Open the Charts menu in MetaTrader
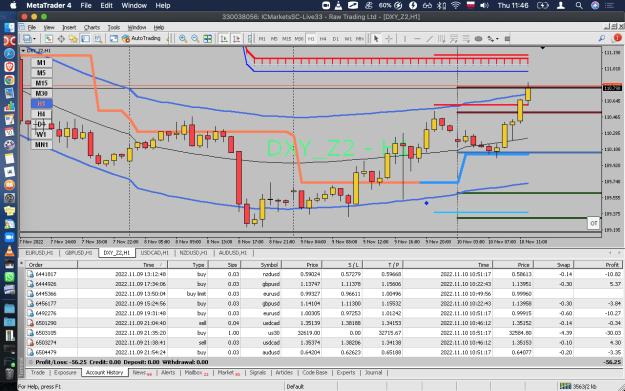Screen dimensions: 625x391 (92, 28)
